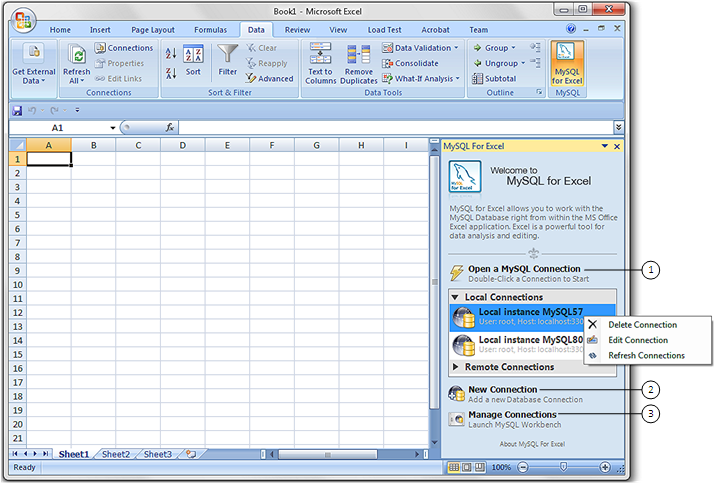The height and width of the screenshot is (483, 715).
Task: Click Hide Detail outline icon
Action: [535, 62]
